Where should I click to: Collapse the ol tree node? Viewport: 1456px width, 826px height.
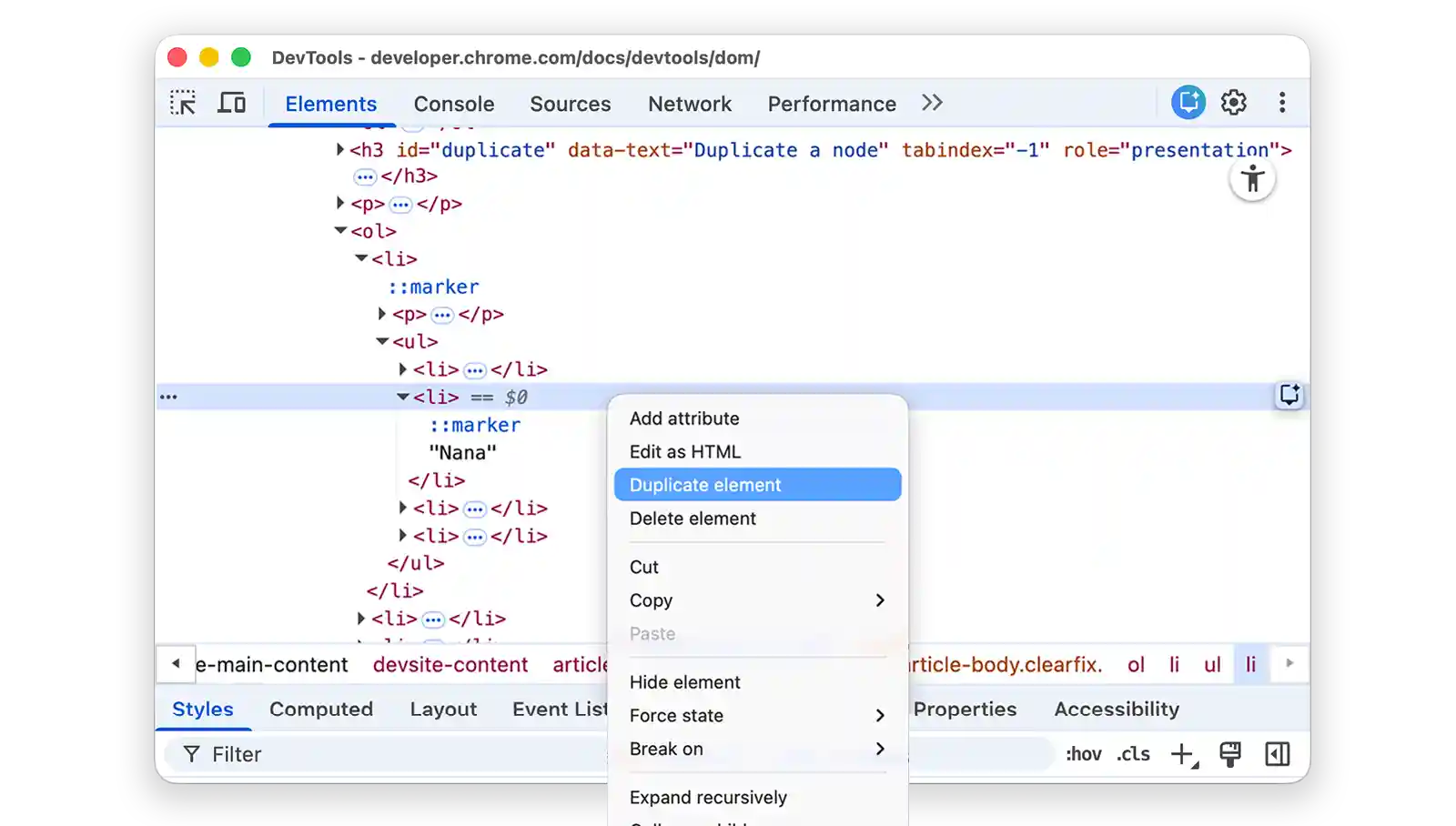(339, 230)
